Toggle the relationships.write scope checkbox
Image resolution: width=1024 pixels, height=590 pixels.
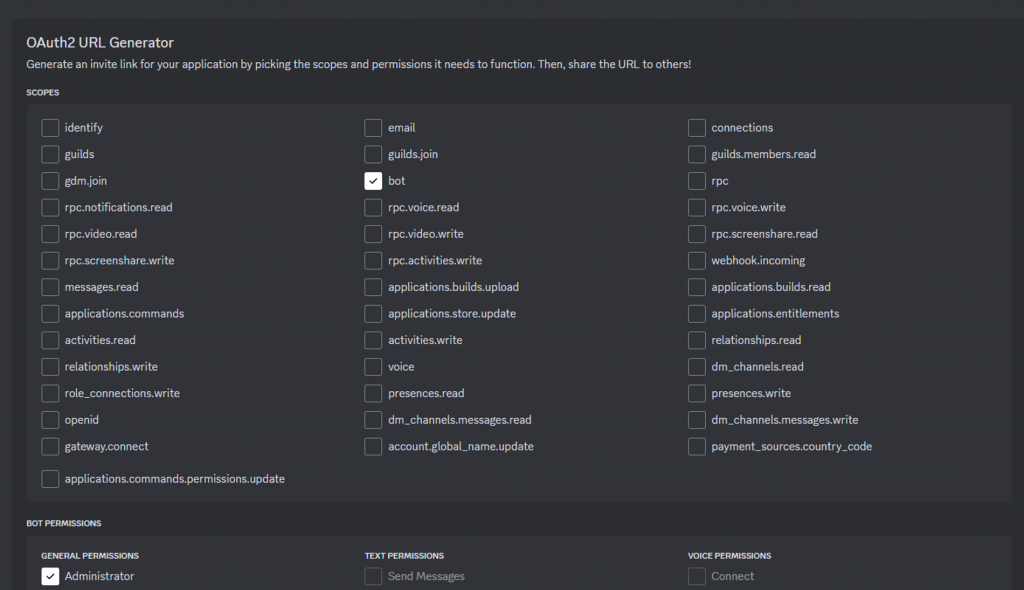[50, 367]
